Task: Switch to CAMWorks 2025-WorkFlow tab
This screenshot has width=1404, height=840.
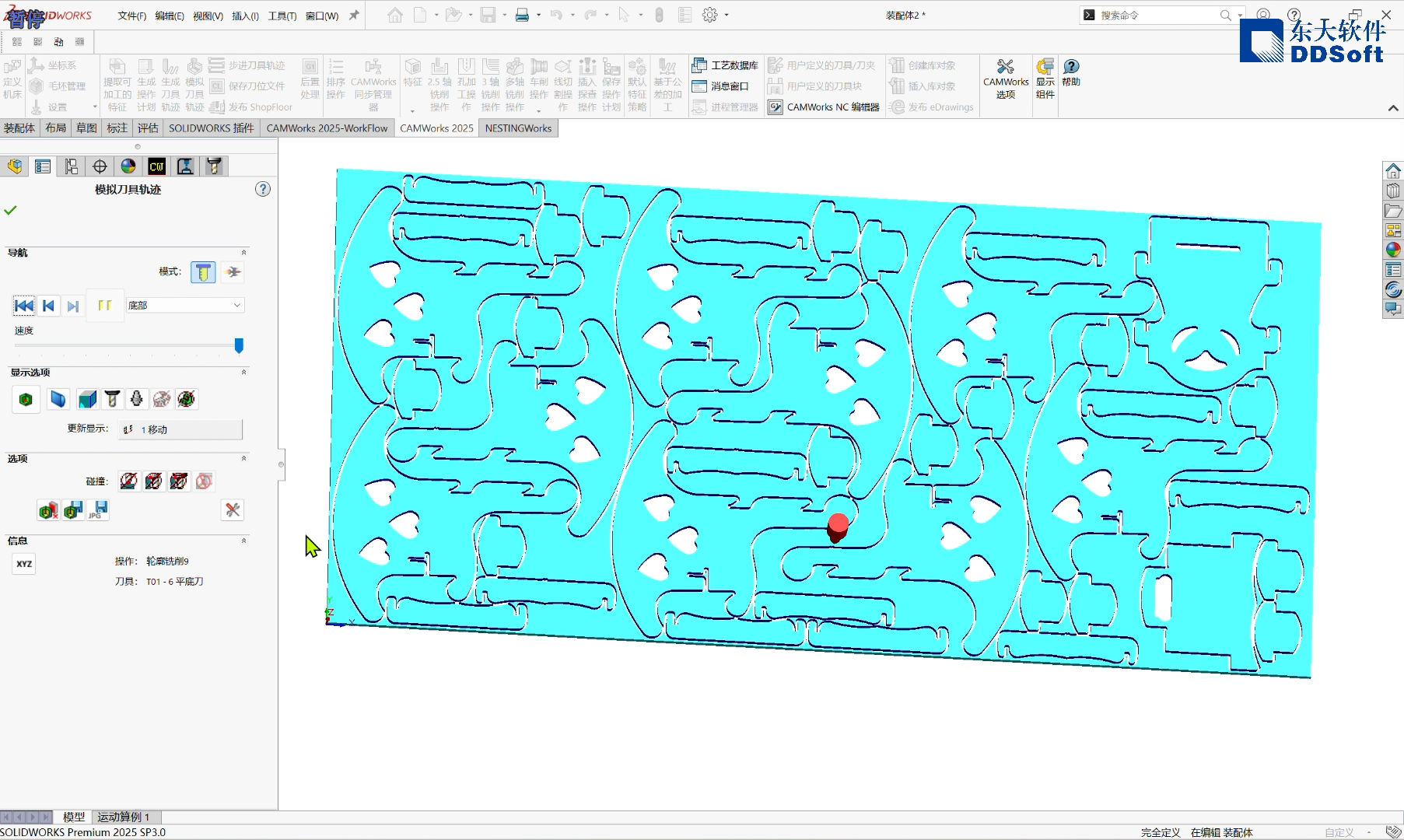Action: pos(327,128)
